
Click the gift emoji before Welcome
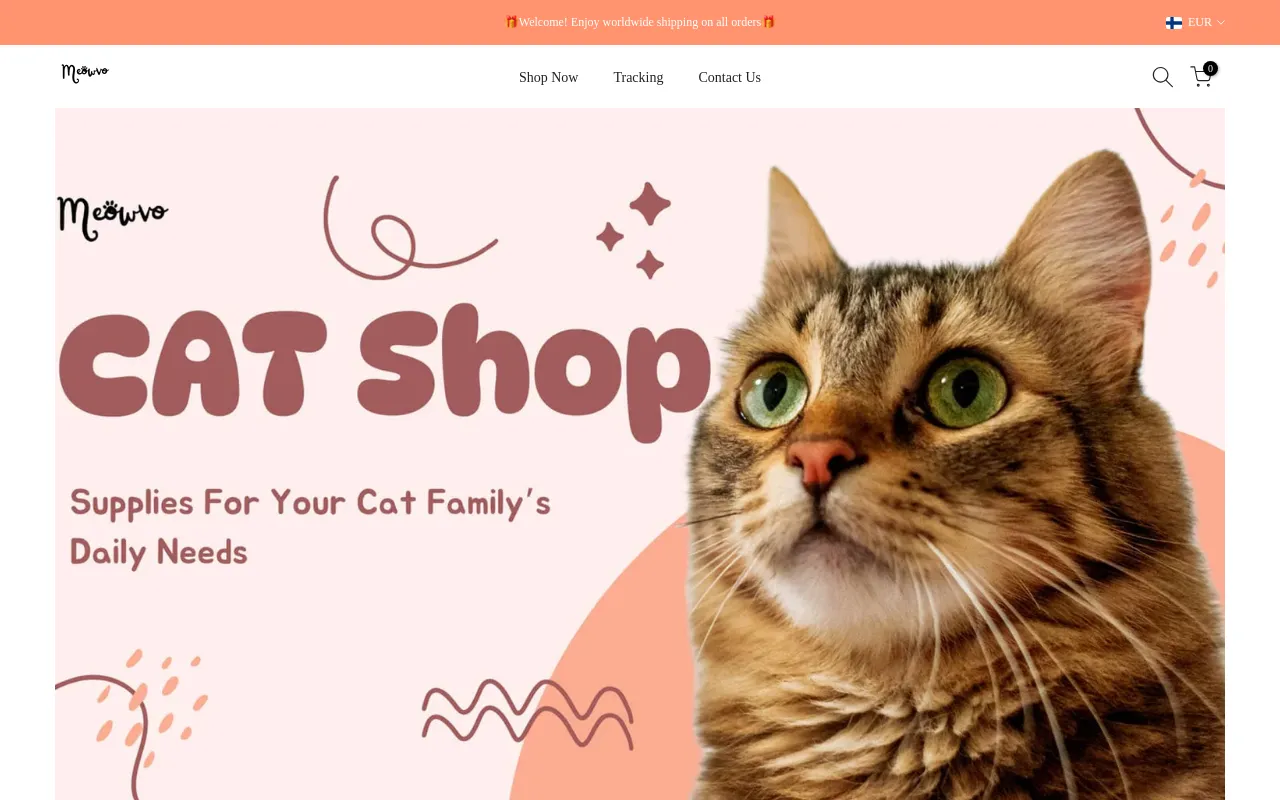511,22
